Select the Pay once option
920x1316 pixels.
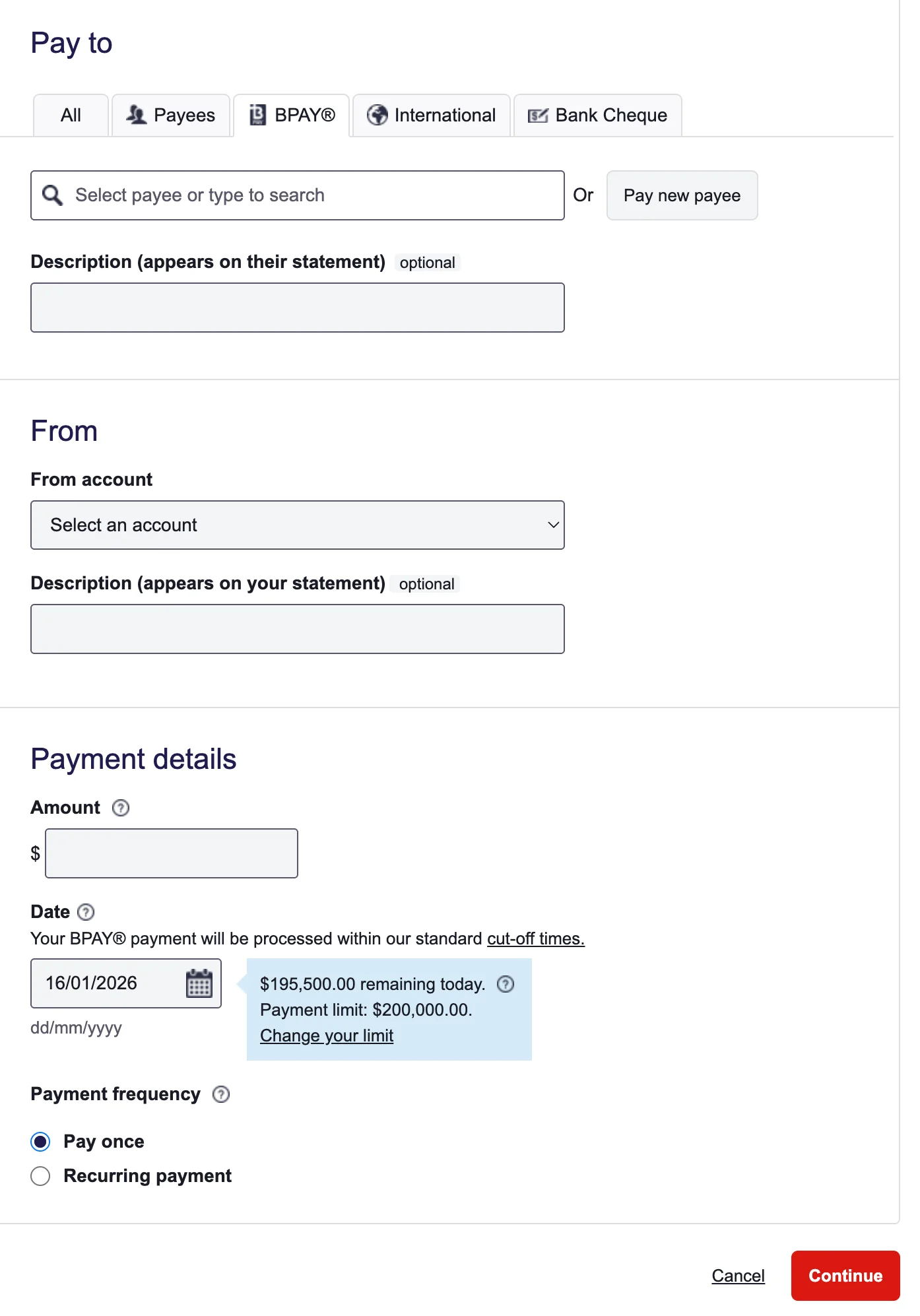pyautogui.click(x=40, y=1141)
